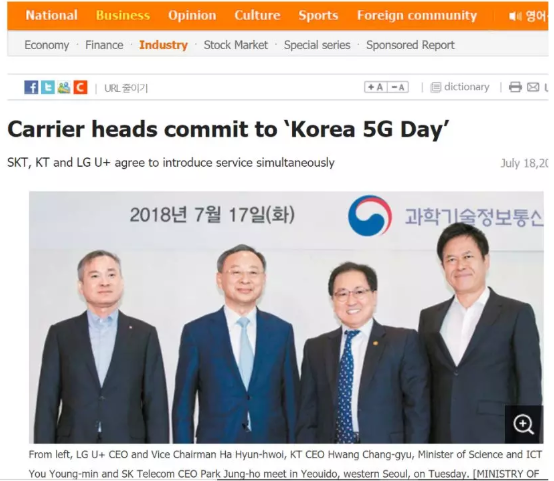Email the article via envelope icon
This screenshot has width=554, height=481.
[x=533, y=87]
